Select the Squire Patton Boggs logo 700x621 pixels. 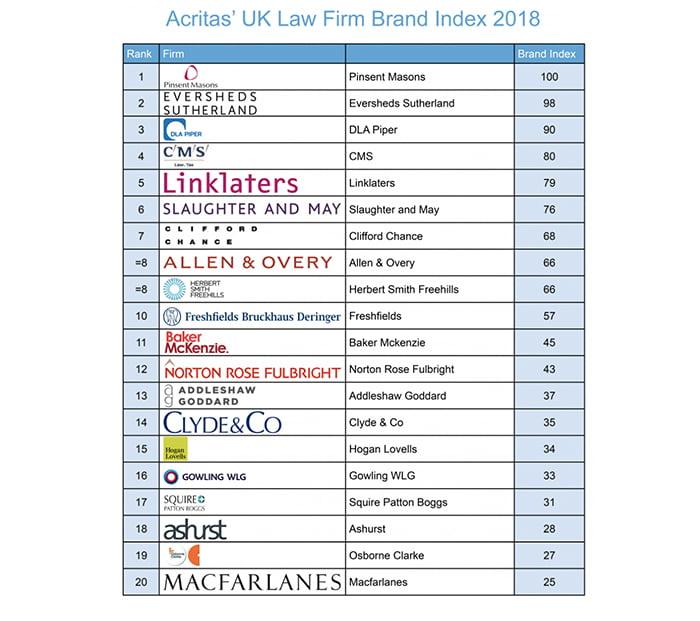click(184, 502)
